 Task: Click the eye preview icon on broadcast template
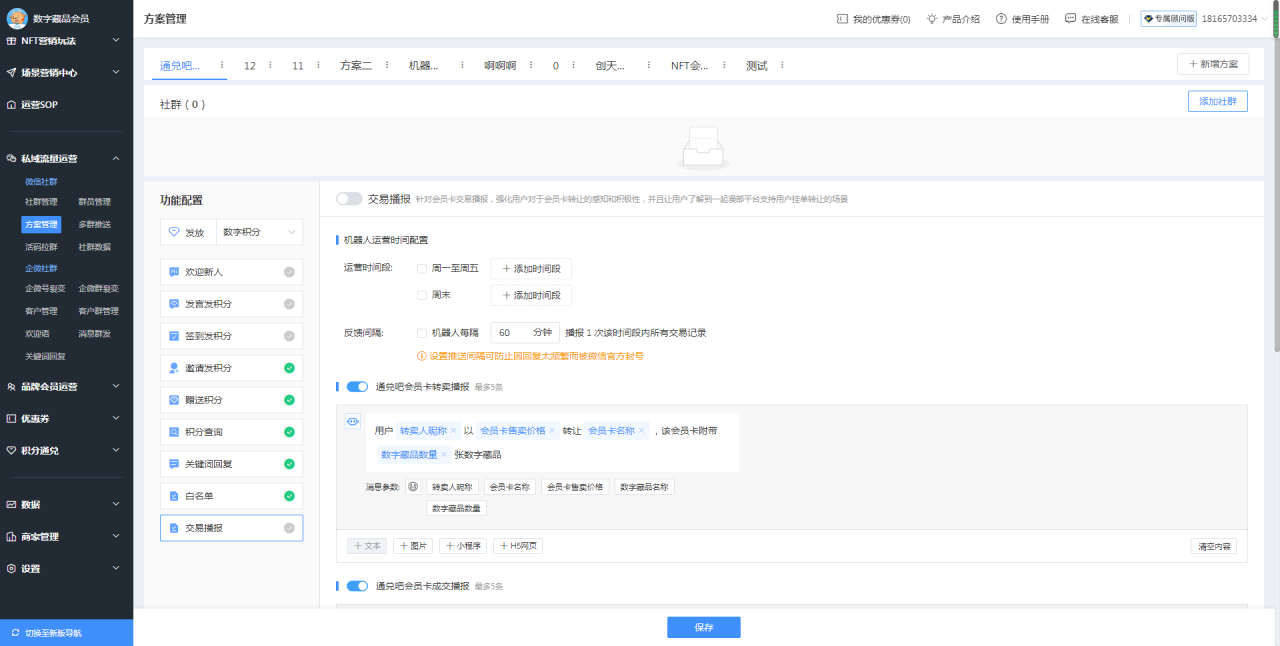[x=352, y=421]
